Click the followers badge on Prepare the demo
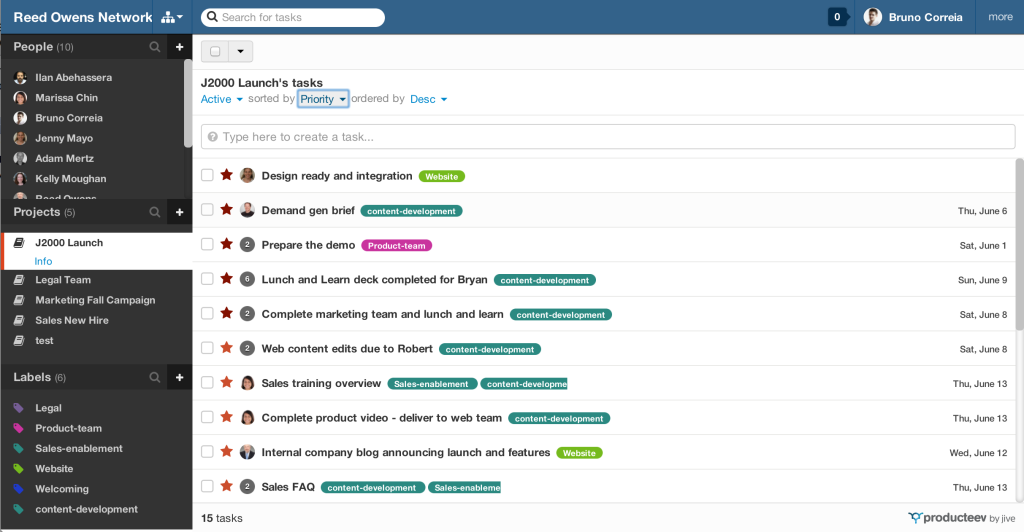1024x532 pixels. point(247,245)
